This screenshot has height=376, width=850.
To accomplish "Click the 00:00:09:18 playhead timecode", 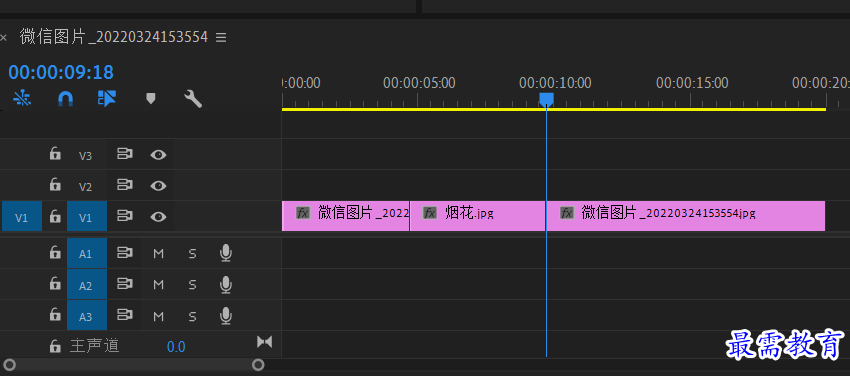I will point(61,72).
